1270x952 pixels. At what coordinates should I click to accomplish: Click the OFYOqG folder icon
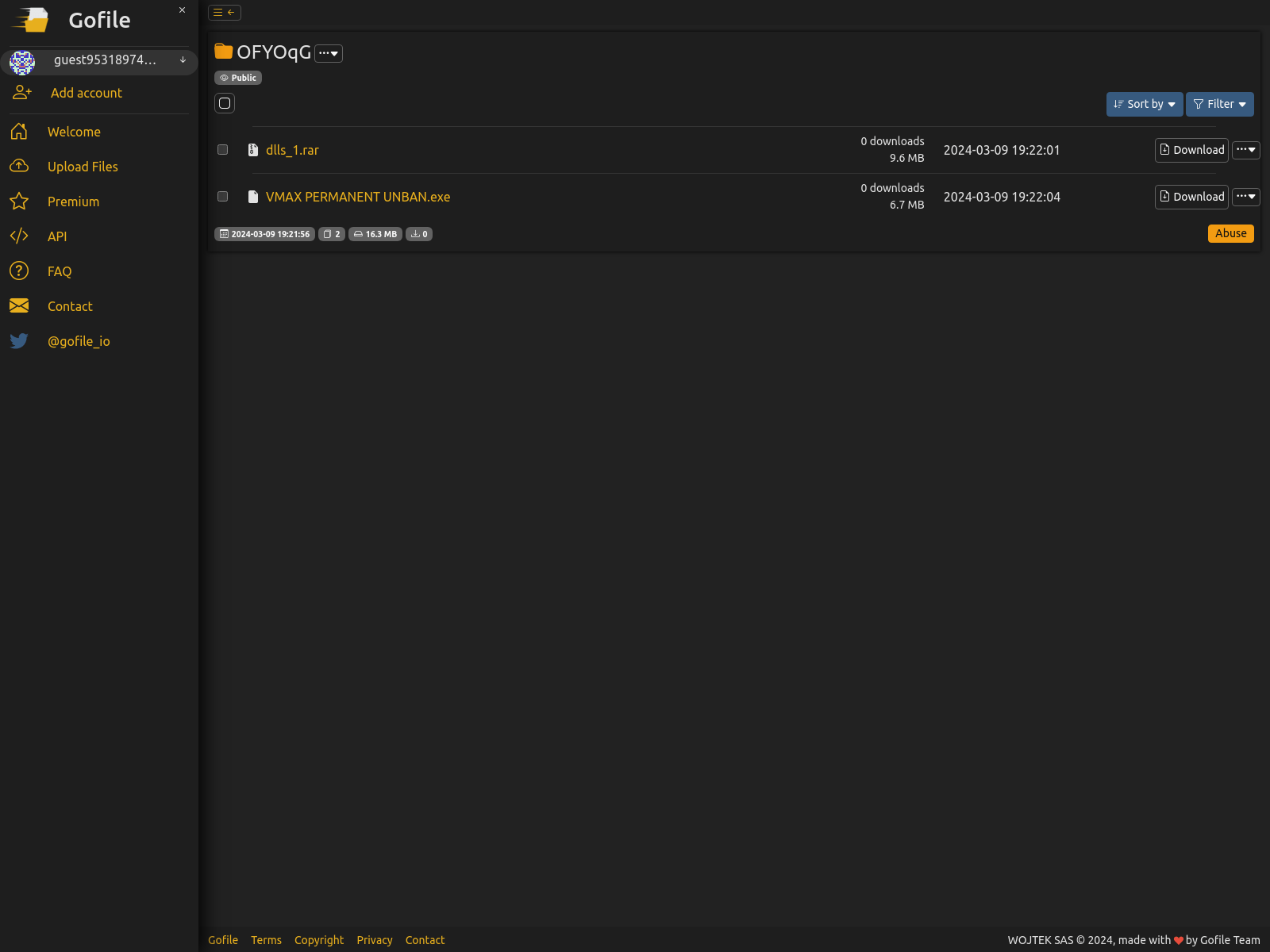click(224, 52)
